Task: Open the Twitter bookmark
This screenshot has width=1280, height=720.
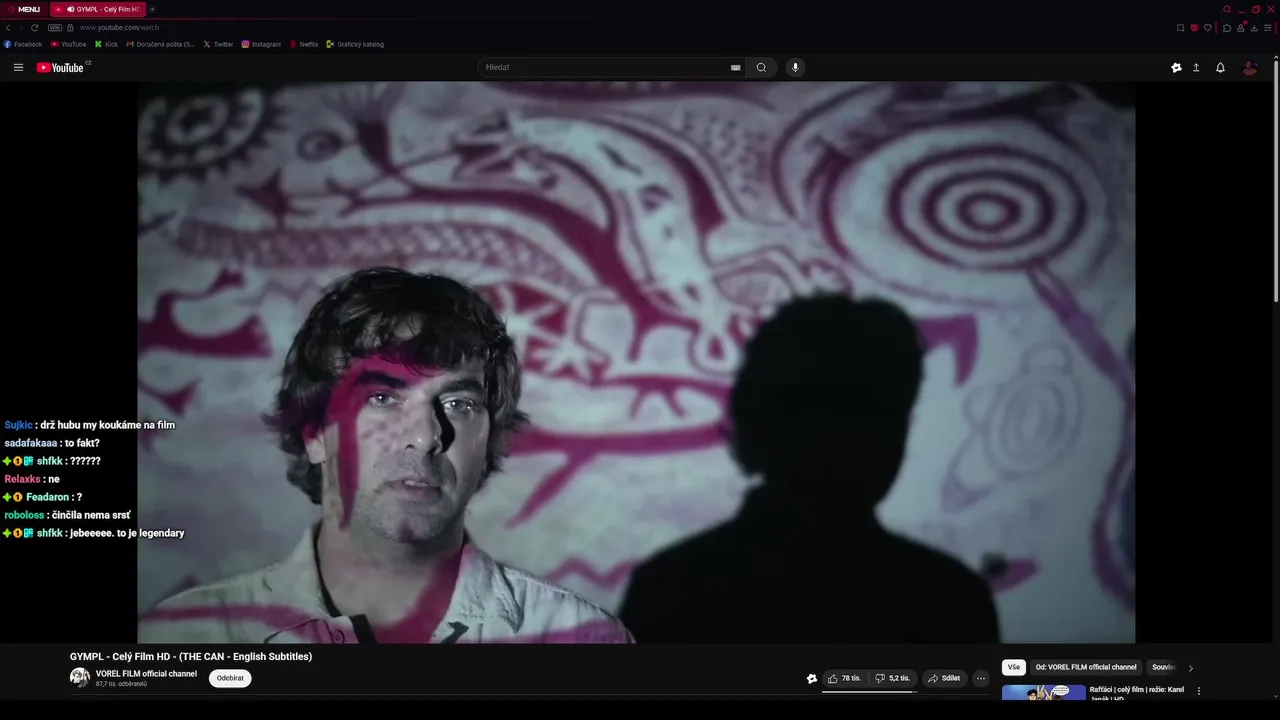Action: [x=218, y=44]
